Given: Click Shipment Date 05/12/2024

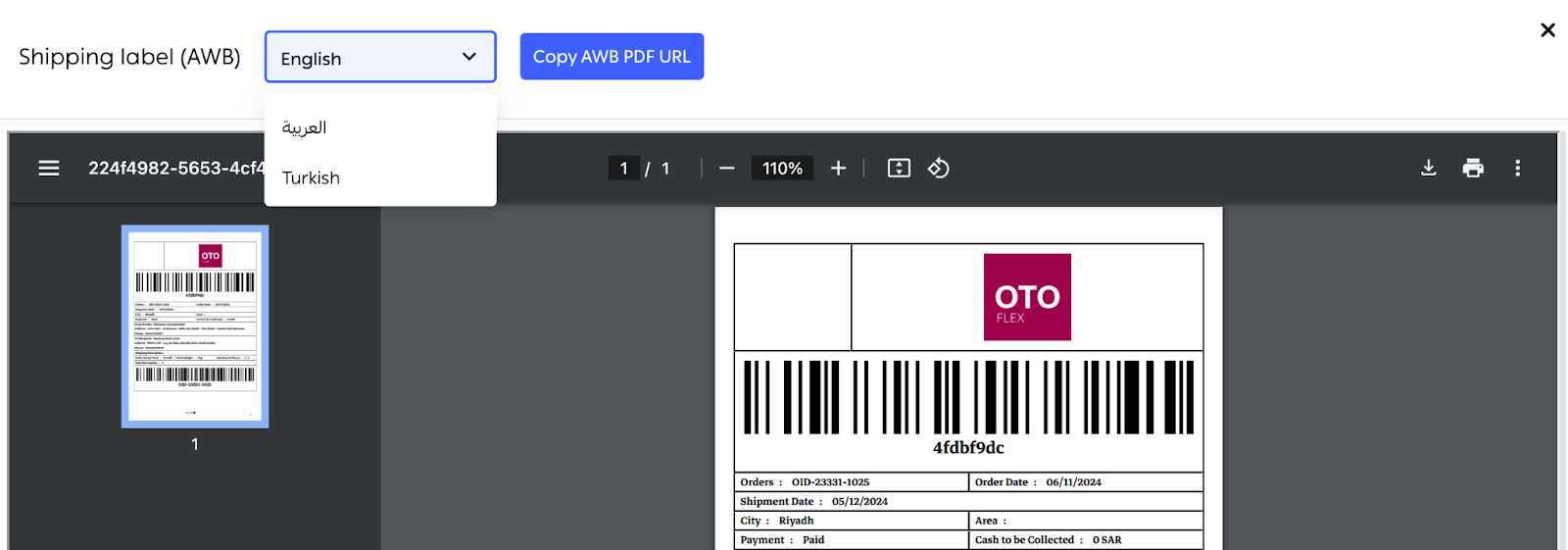Looking at the screenshot, I should [813, 502].
